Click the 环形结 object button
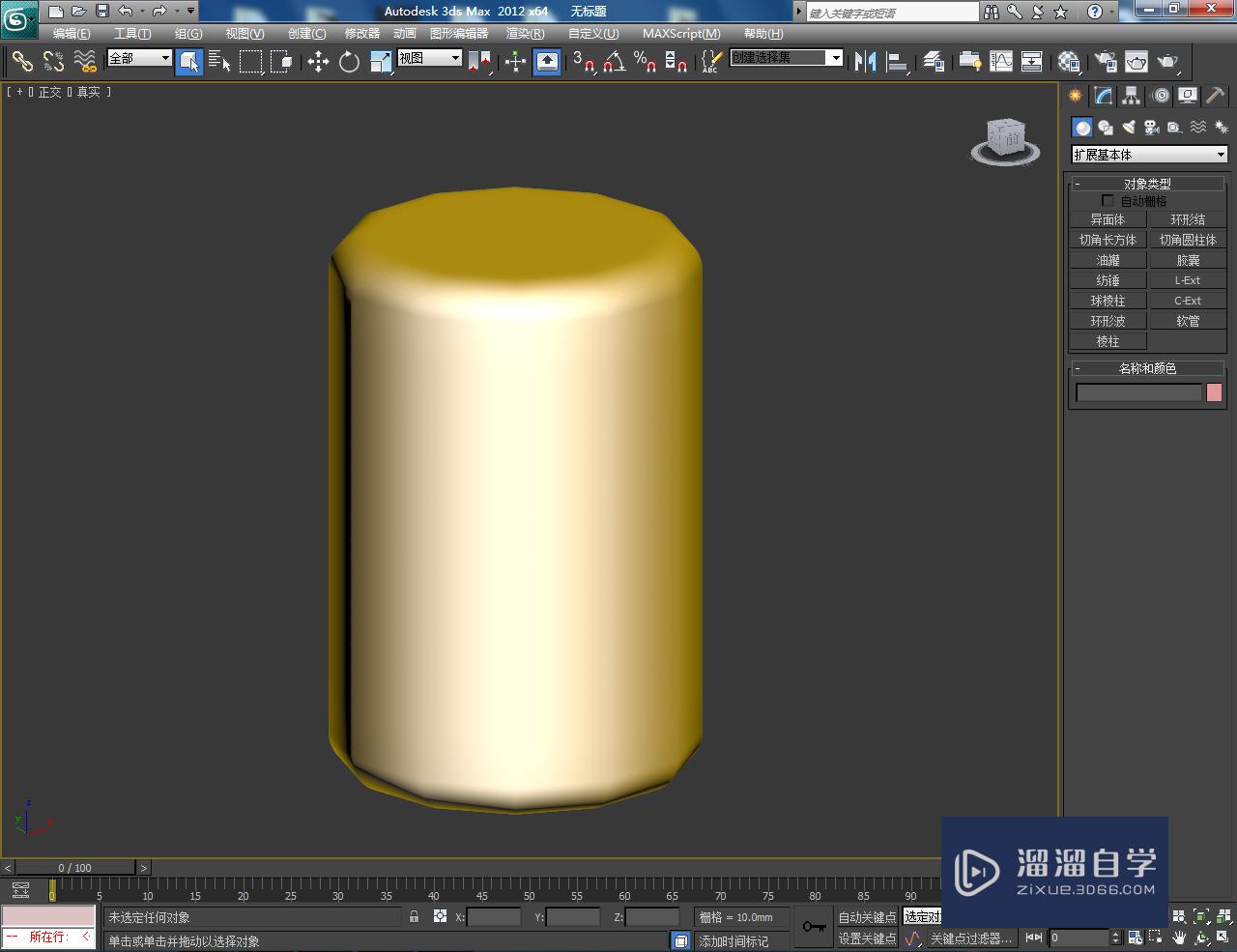Image resolution: width=1237 pixels, height=952 pixels. 1188,219
